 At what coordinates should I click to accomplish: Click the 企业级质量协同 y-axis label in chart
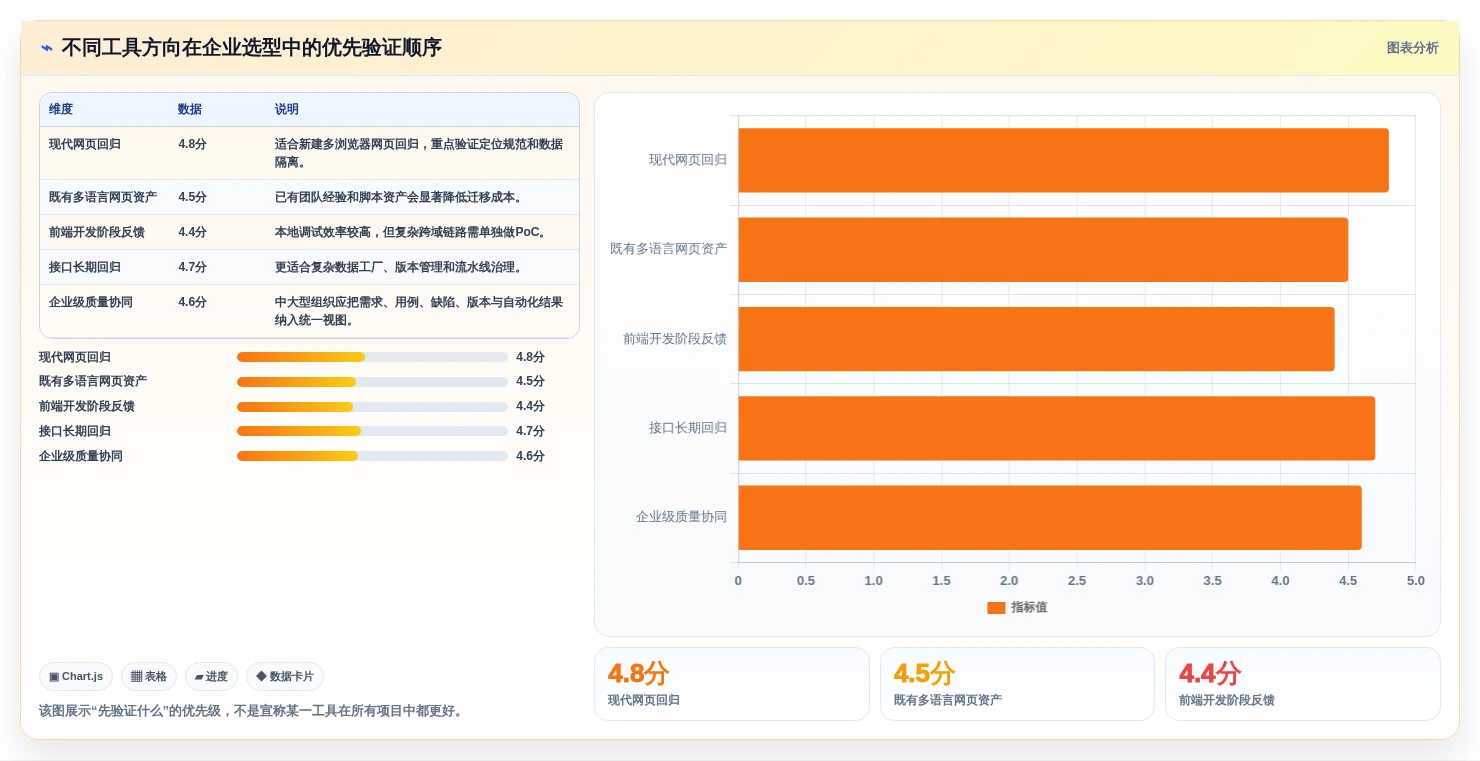pyautogui.click(x=681, y=518)
